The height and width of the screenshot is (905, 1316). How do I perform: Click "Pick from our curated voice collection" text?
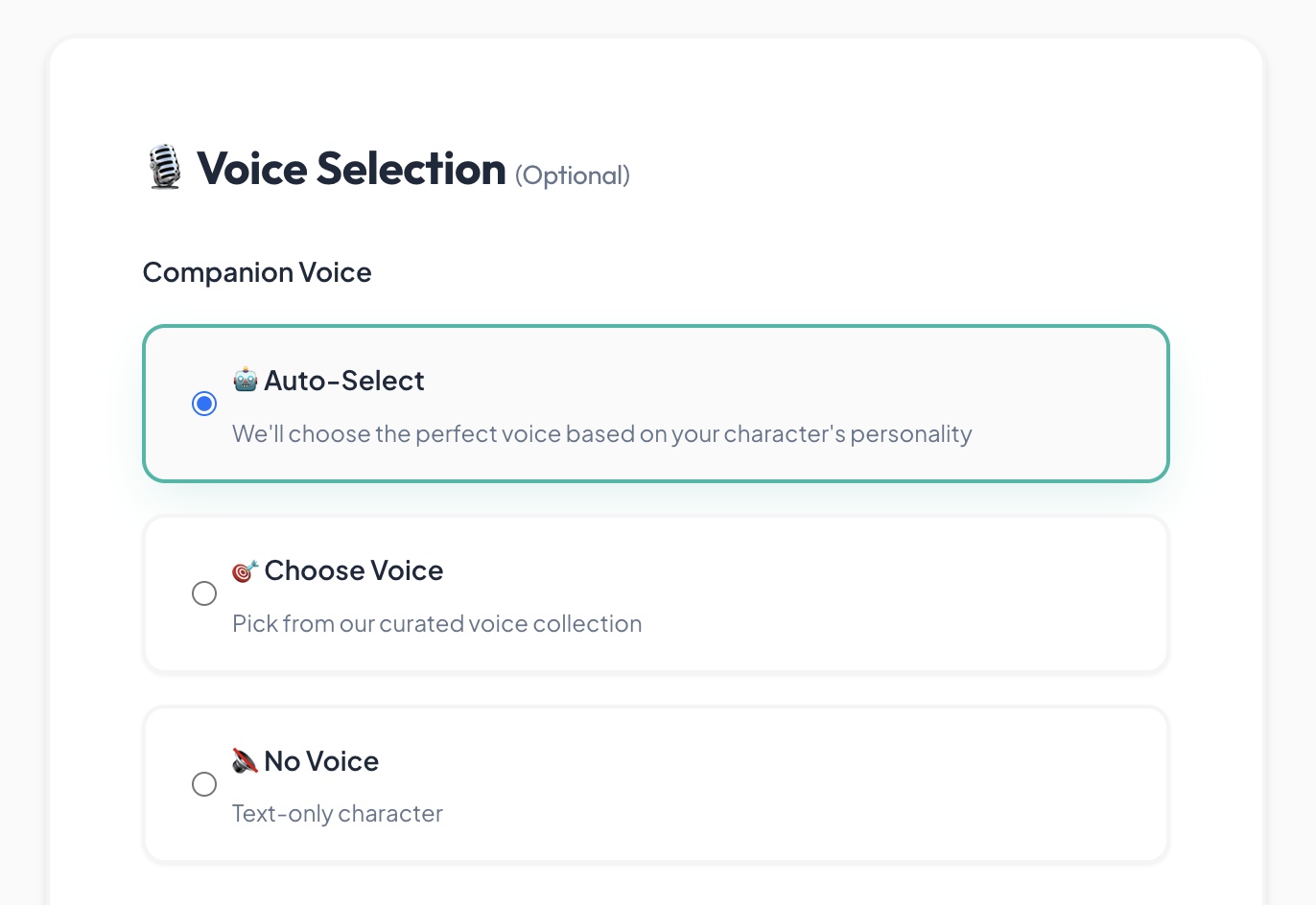(x=436, y=624)
